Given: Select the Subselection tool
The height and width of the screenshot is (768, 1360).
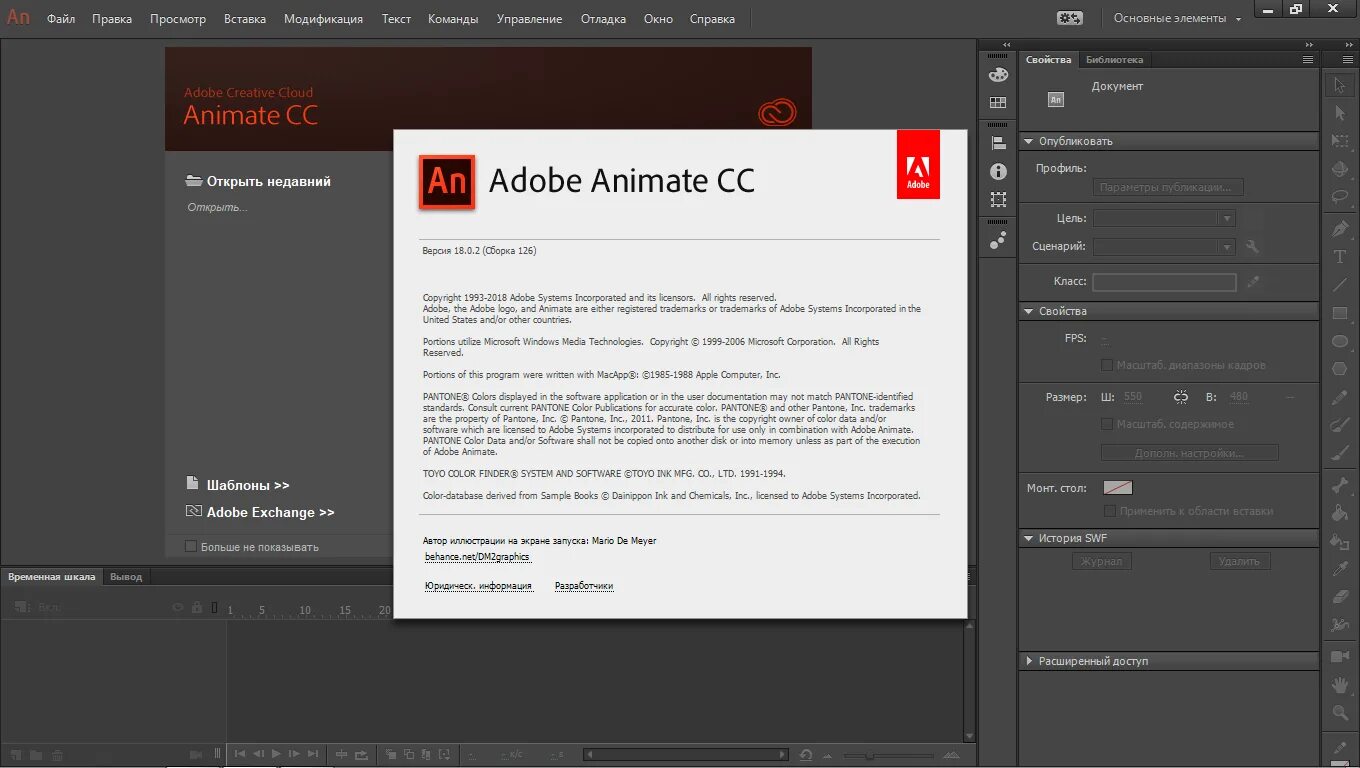Looking at the screenshot, I should (x=1340, y=114).
